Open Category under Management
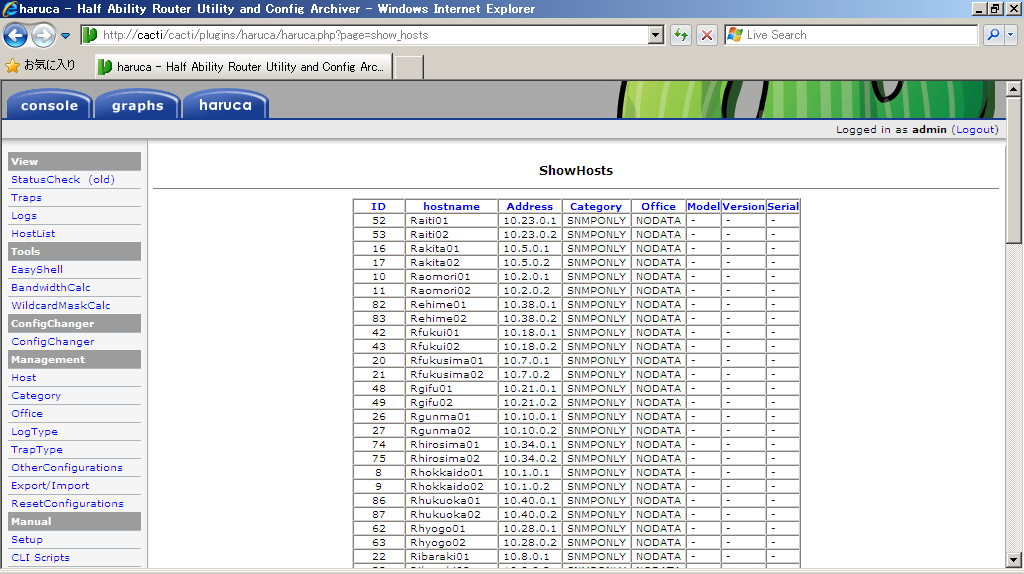 pyautogui.click(x=36, y=396)
